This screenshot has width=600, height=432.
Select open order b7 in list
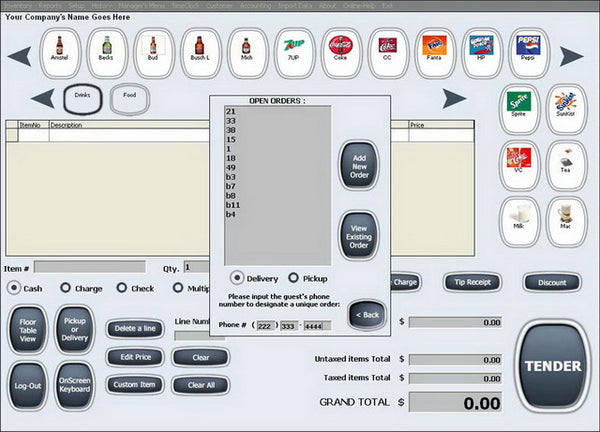231,186
